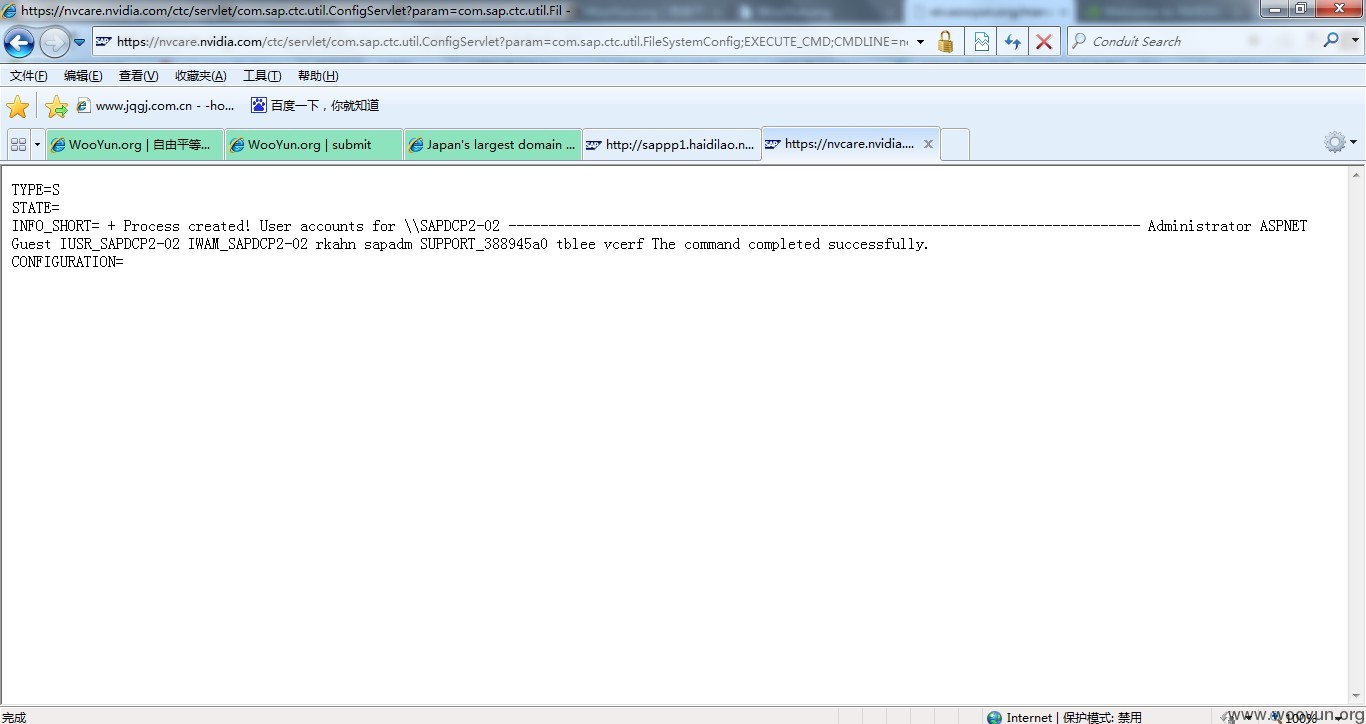The height and width of the screenshot is (724, 1366).
Task: Click the add to favorites bar icon
Action: (56, 107)
